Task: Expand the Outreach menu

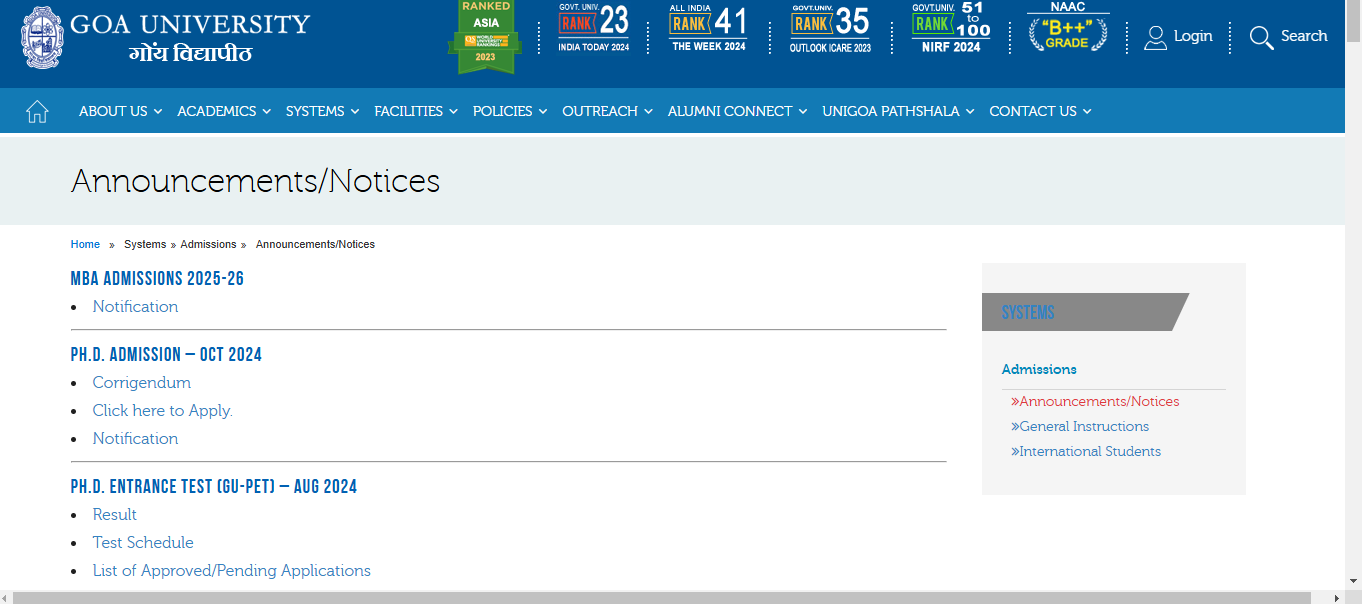Action: (x=607, y=111)
